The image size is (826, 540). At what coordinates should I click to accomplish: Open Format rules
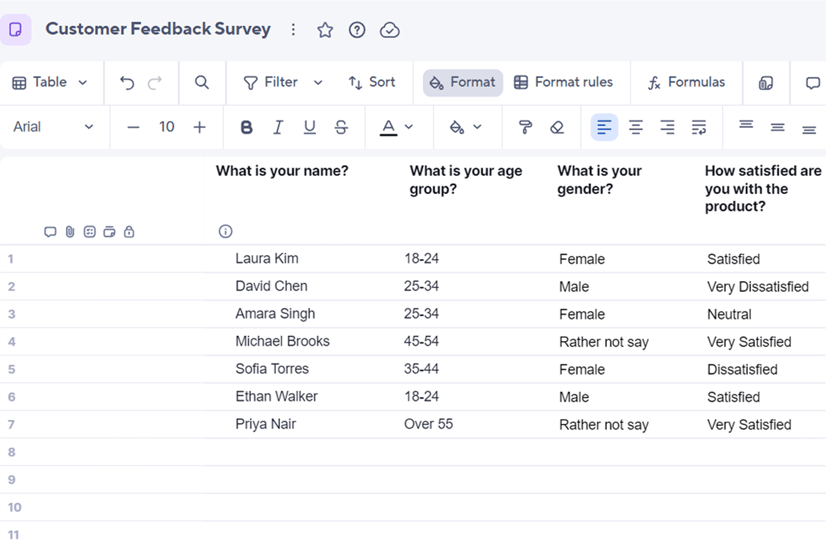coord(563,82)
